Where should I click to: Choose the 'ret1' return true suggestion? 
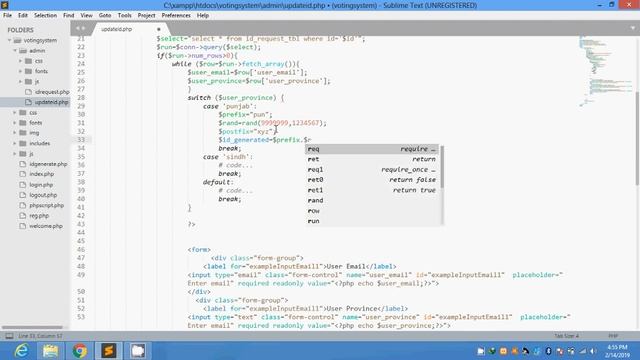(371, 190)
